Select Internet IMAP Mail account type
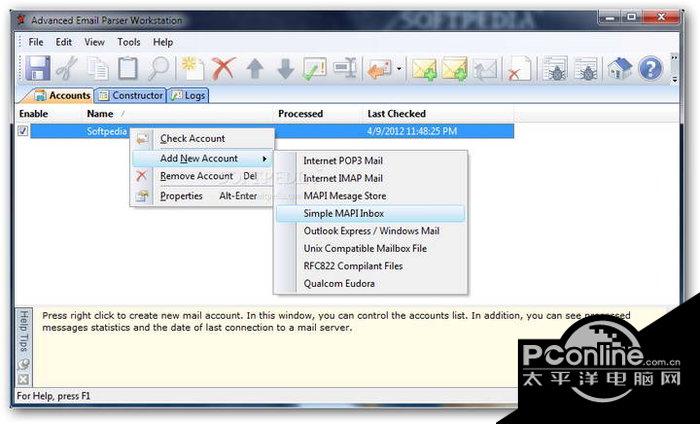 tap(371, 178)
